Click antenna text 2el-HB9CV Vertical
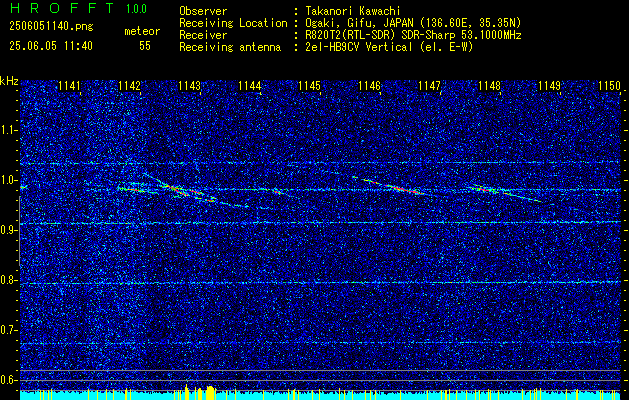629x400 pixels. point(358,47)
